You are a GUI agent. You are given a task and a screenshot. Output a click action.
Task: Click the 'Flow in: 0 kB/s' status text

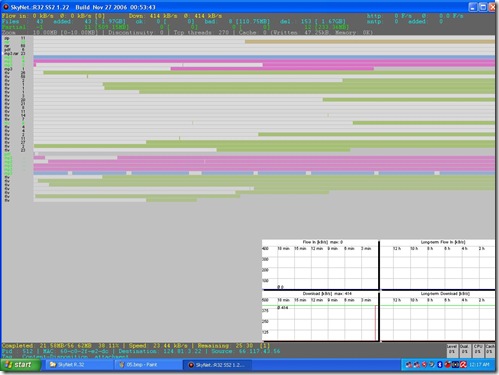point(28,16)
